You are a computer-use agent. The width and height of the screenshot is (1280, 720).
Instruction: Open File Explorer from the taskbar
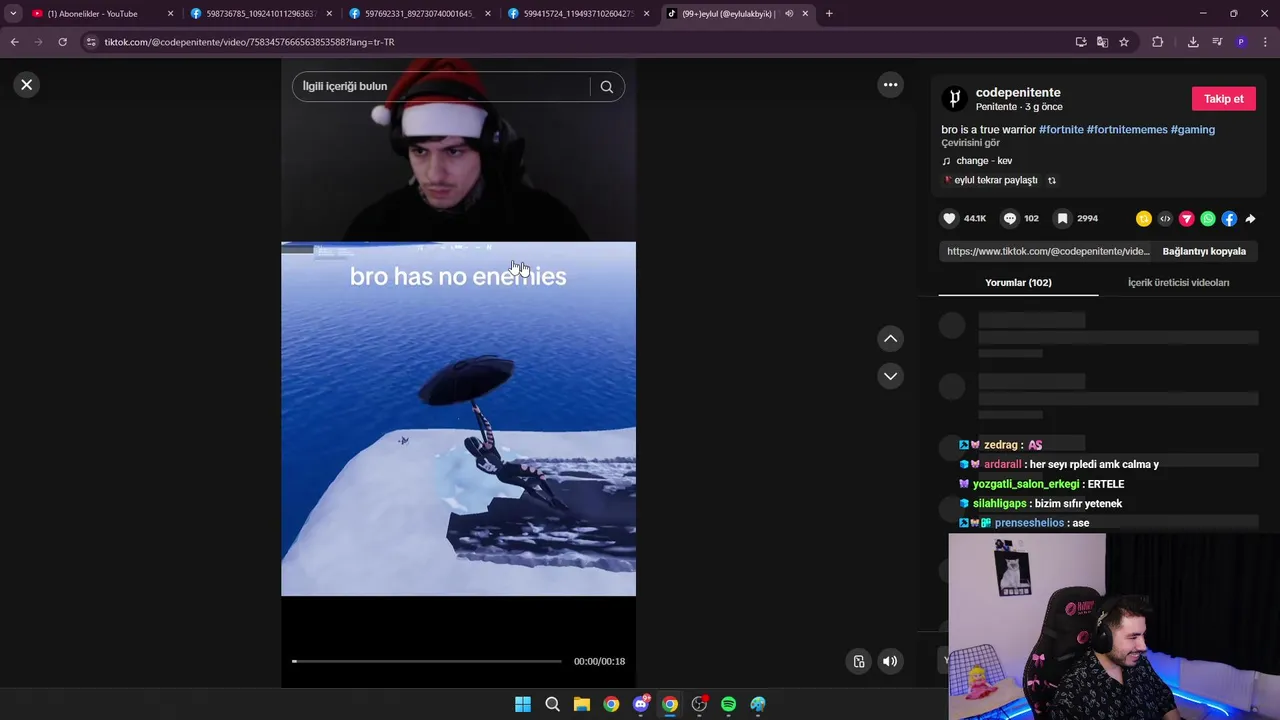[x=581, y=704]
